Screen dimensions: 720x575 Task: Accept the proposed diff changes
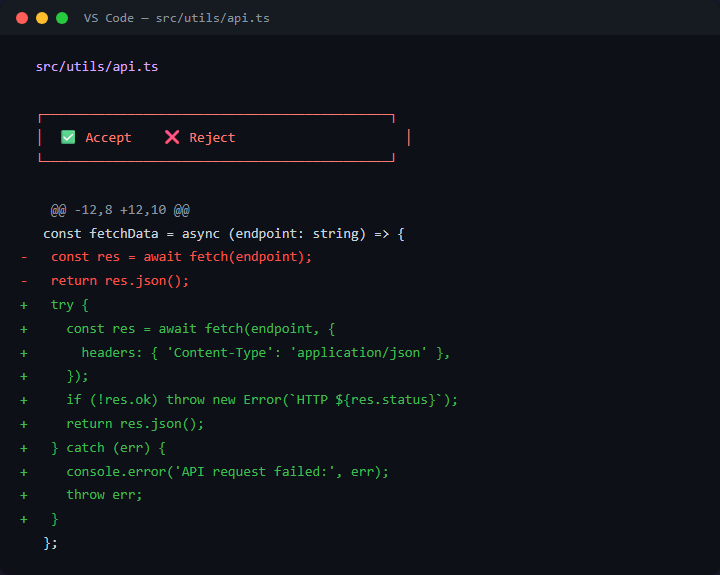(96, 137)
